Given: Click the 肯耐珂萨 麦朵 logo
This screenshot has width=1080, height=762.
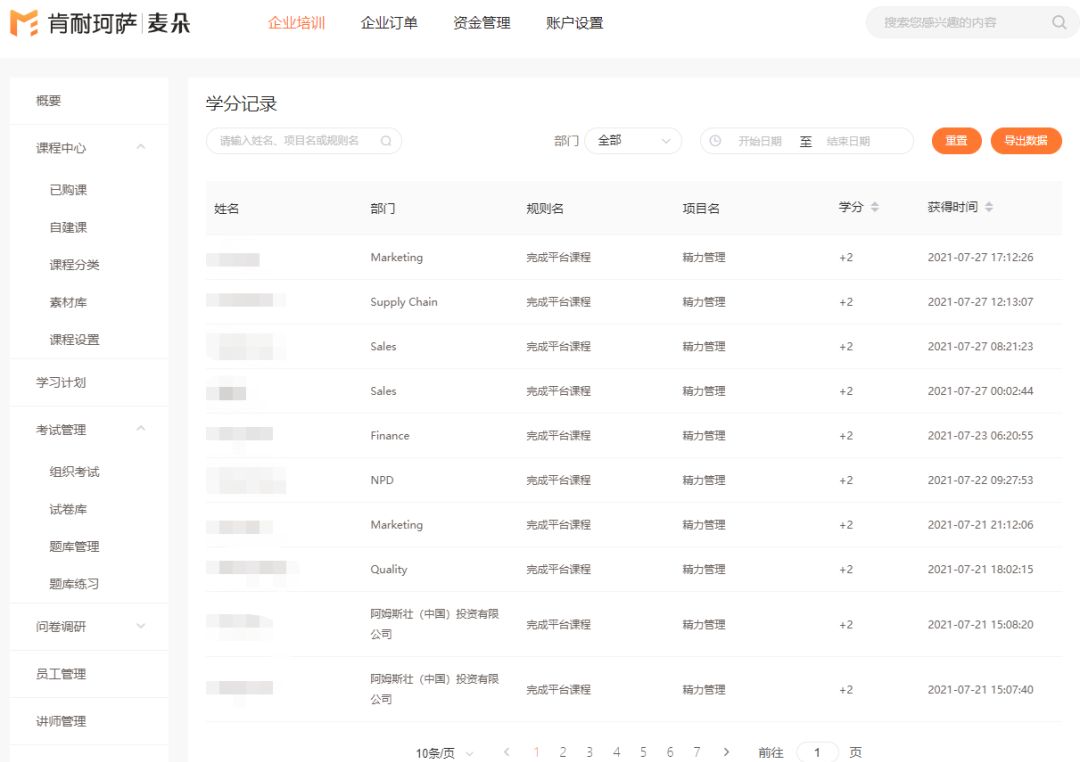Looking at the screenshot, I should click(100, 23).
